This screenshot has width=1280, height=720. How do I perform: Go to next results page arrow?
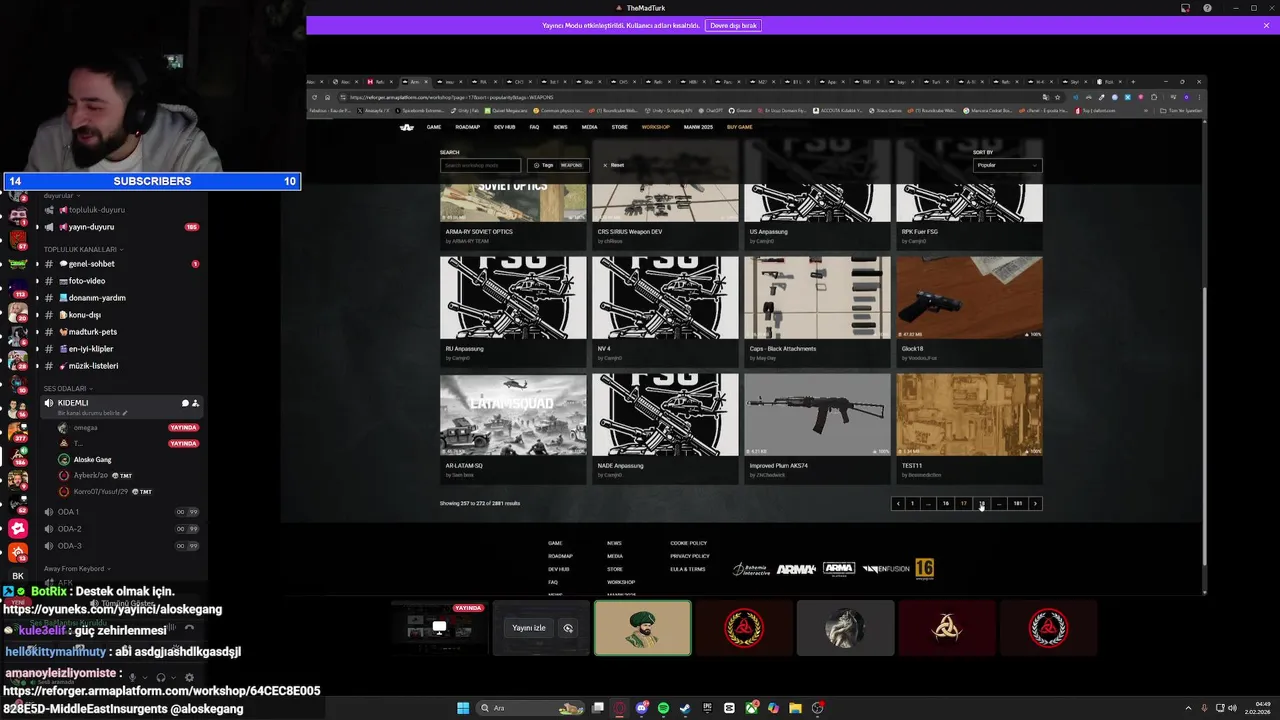[x=1035, y=503]
